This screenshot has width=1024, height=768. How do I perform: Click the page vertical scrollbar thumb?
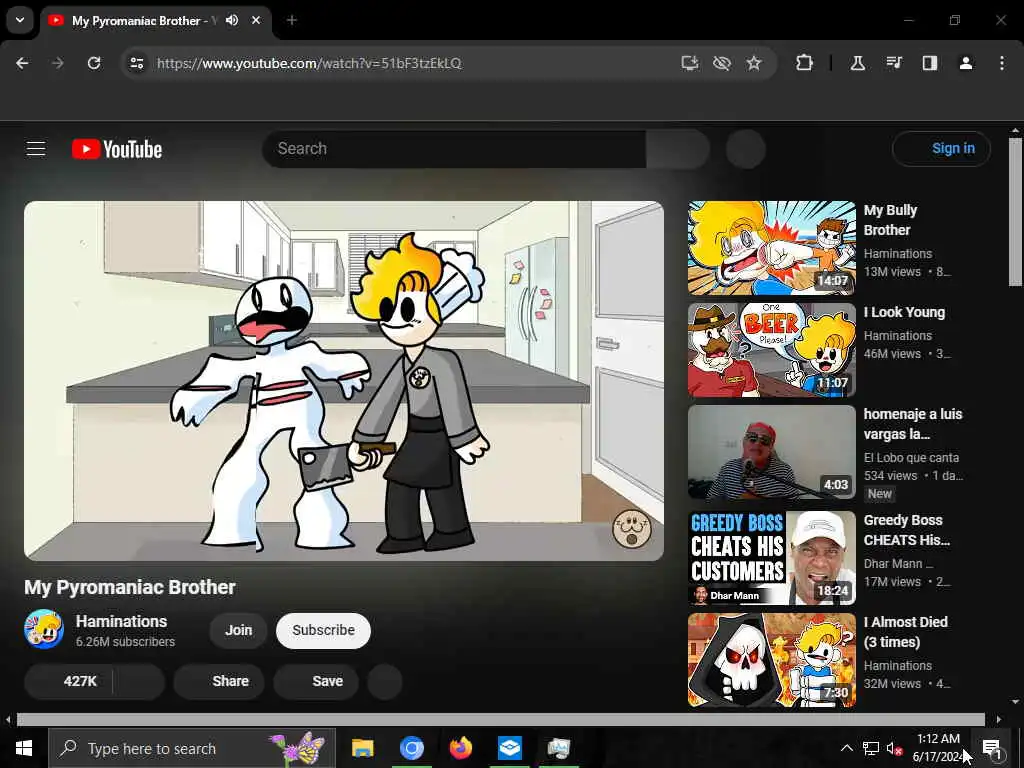click(1015, 212)
